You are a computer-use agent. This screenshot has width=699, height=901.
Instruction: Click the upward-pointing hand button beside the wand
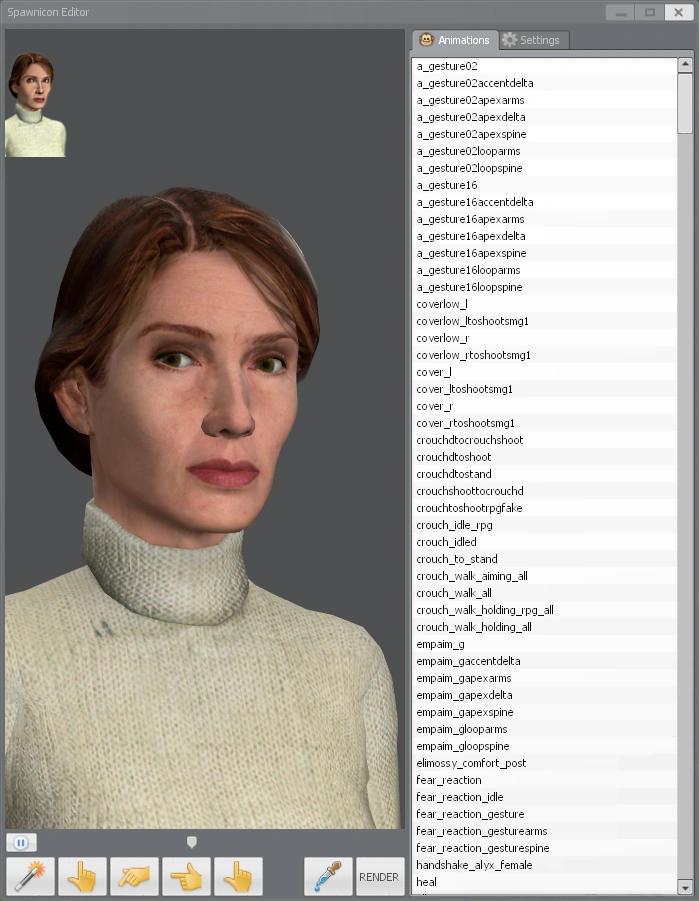click(x=82, y=876)
